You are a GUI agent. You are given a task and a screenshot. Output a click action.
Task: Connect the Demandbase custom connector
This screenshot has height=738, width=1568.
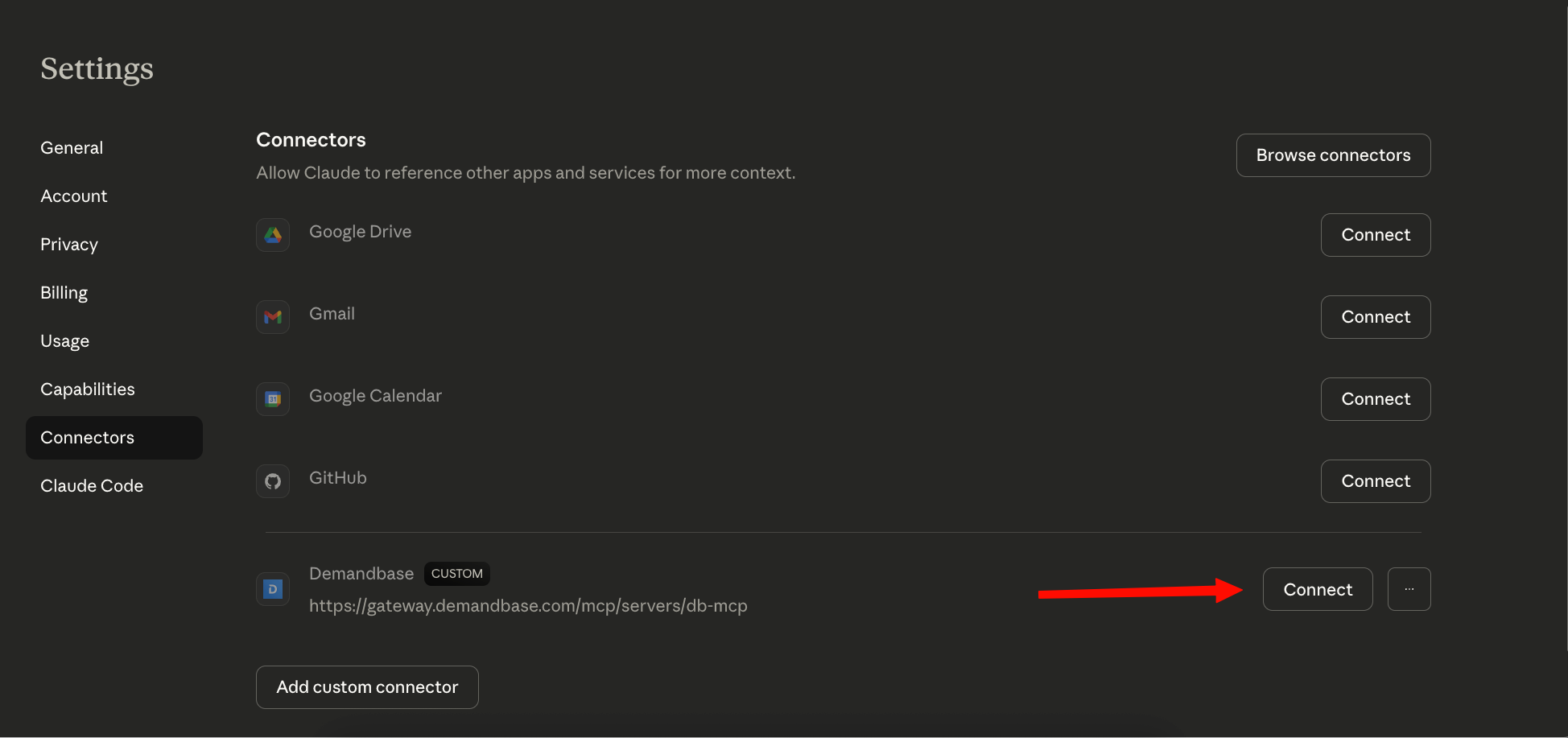(1318, 589)
